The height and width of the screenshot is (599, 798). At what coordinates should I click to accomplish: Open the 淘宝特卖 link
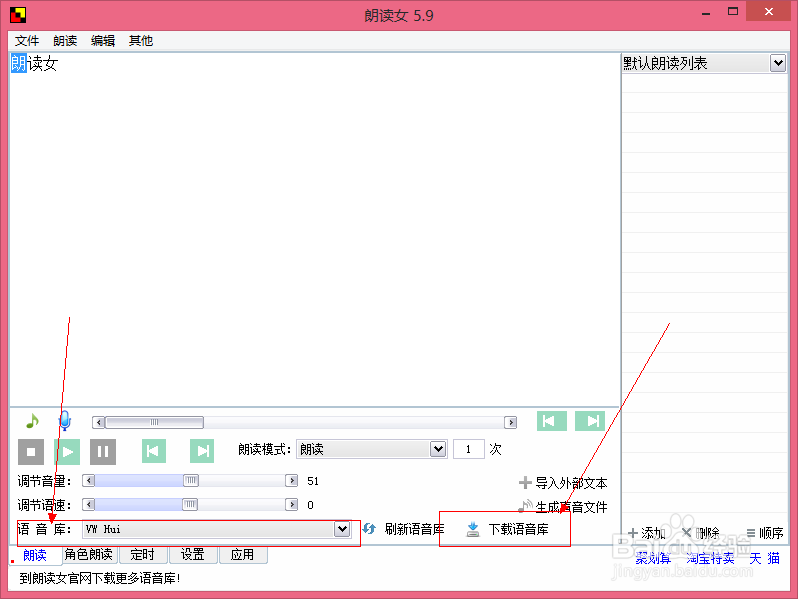pyautogui.click(x=710, y=558)
